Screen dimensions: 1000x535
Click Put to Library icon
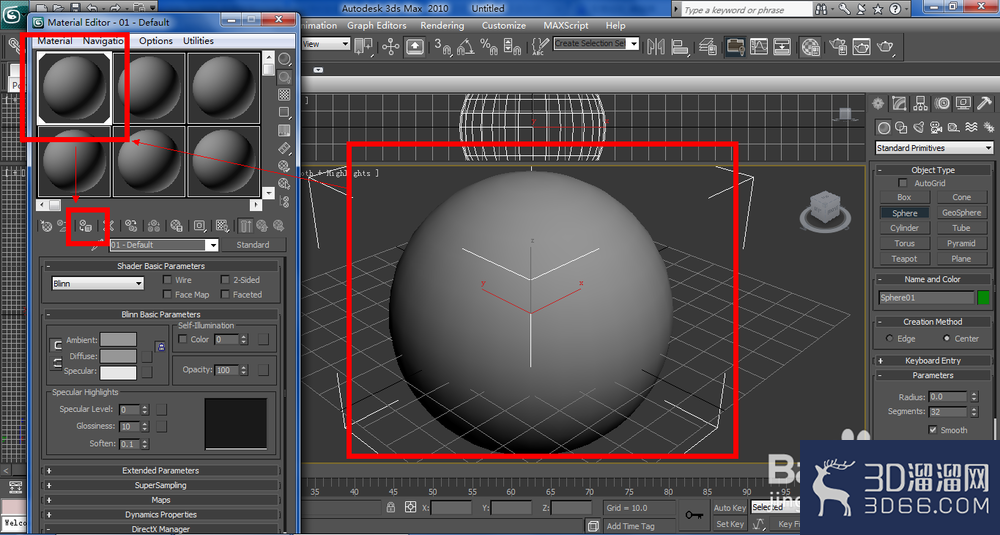177,226
